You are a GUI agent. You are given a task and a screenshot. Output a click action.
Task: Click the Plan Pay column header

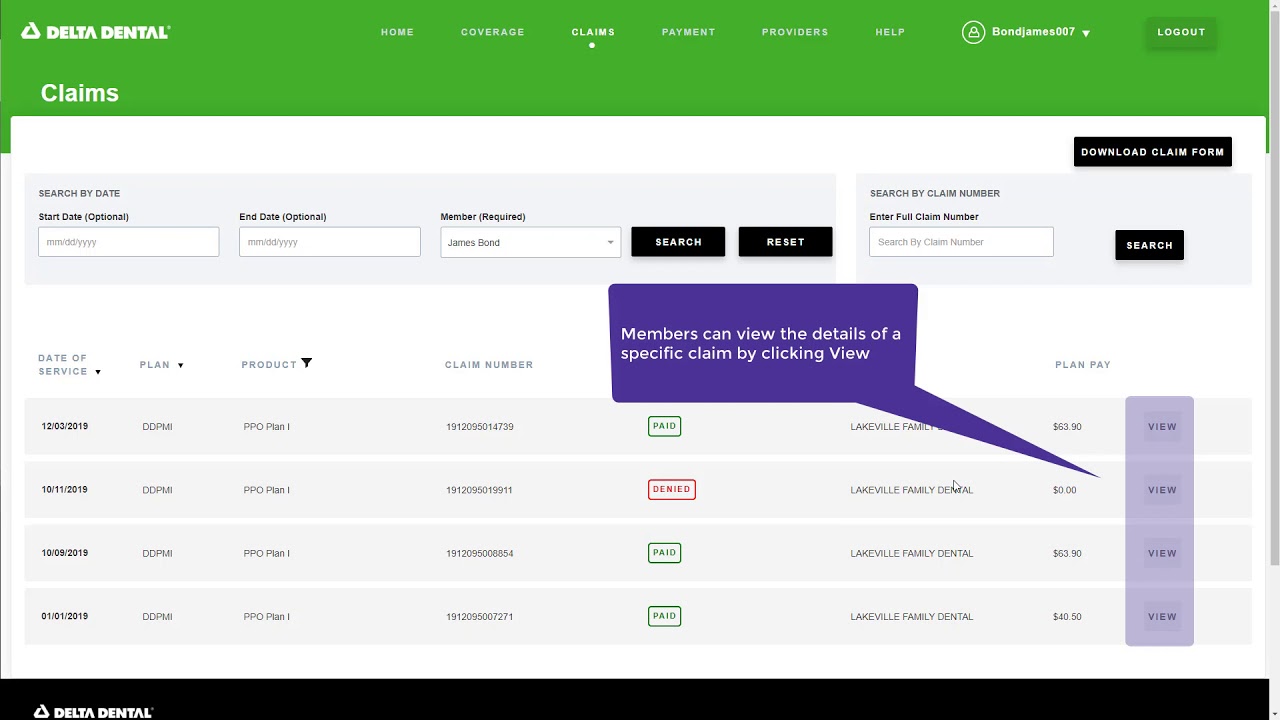coord(1083,365)
